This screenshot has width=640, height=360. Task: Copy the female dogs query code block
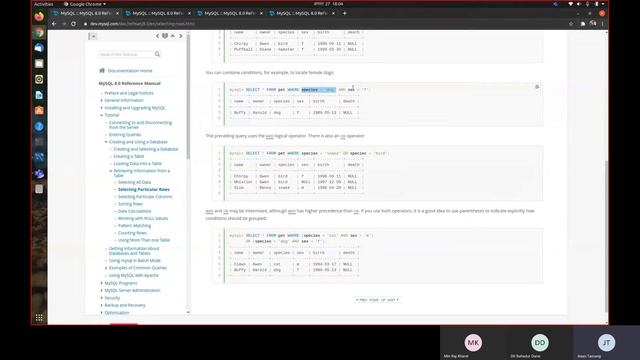(537, 87)
